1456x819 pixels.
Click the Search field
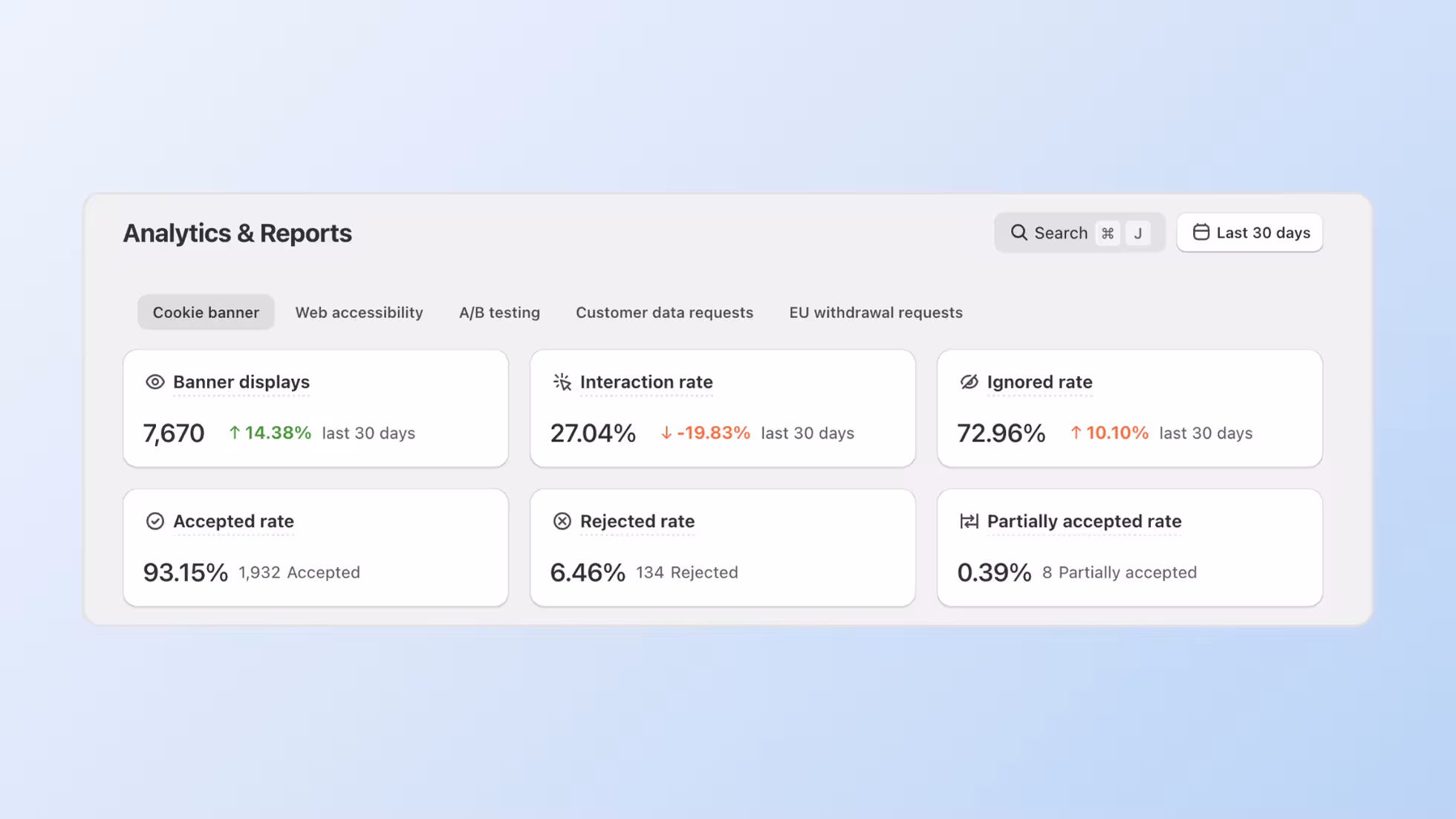tap(1079, 233)
